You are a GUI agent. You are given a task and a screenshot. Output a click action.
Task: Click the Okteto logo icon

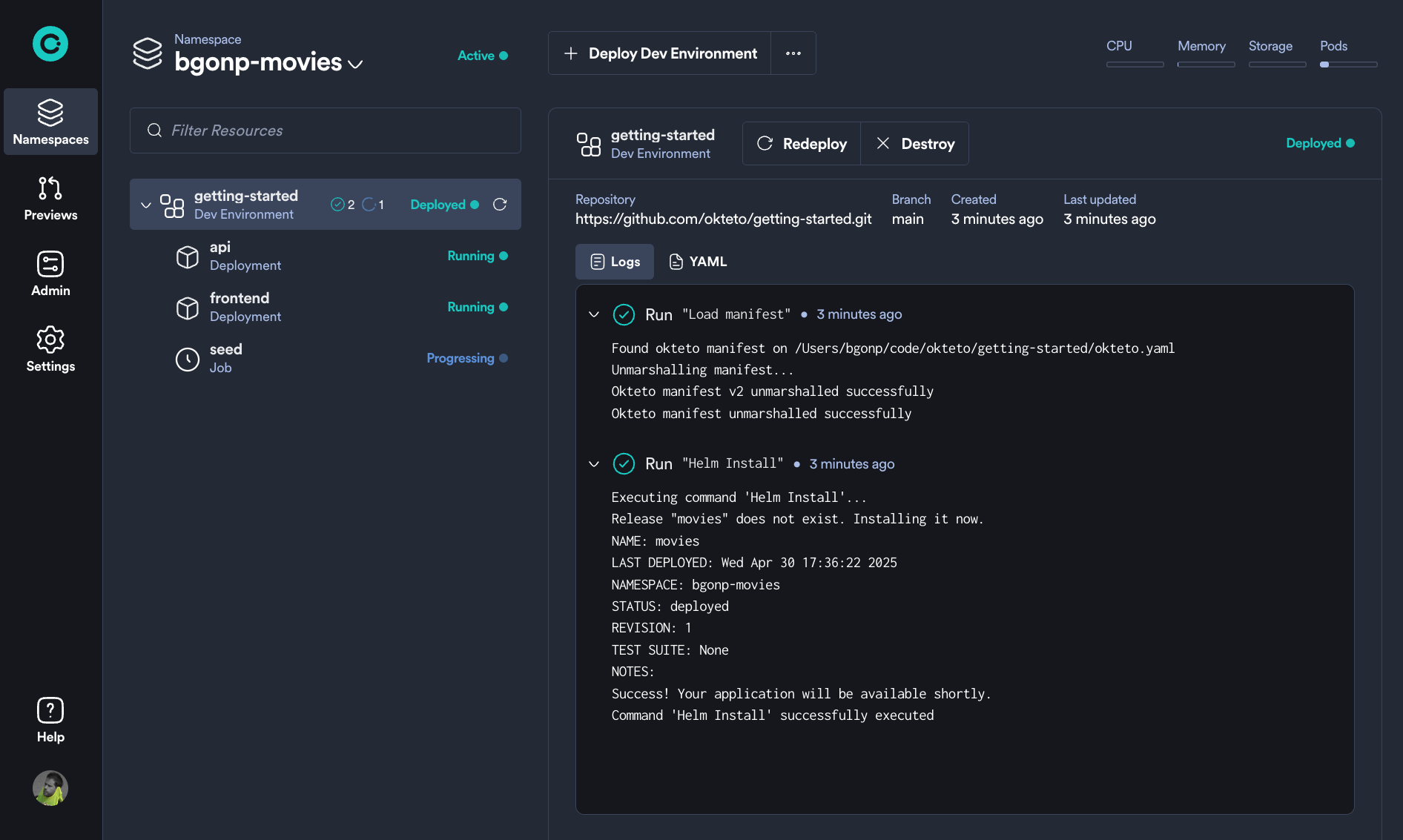[50, 44]
